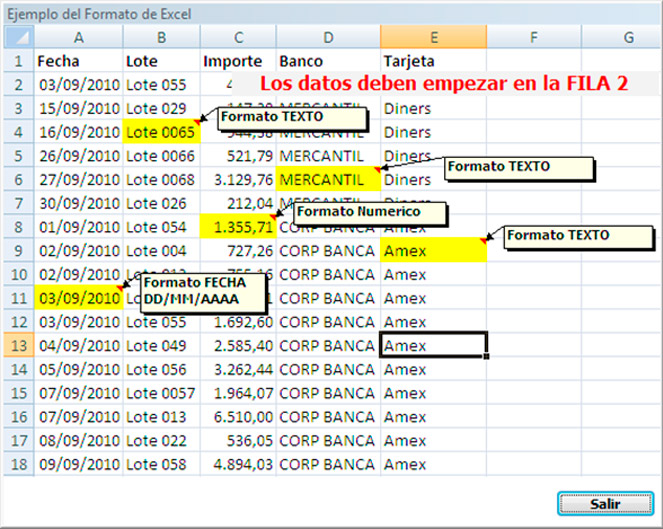Select column G header
Viewport: 663px width, 529px height.
pyautogui.click(x=628, y=37)
